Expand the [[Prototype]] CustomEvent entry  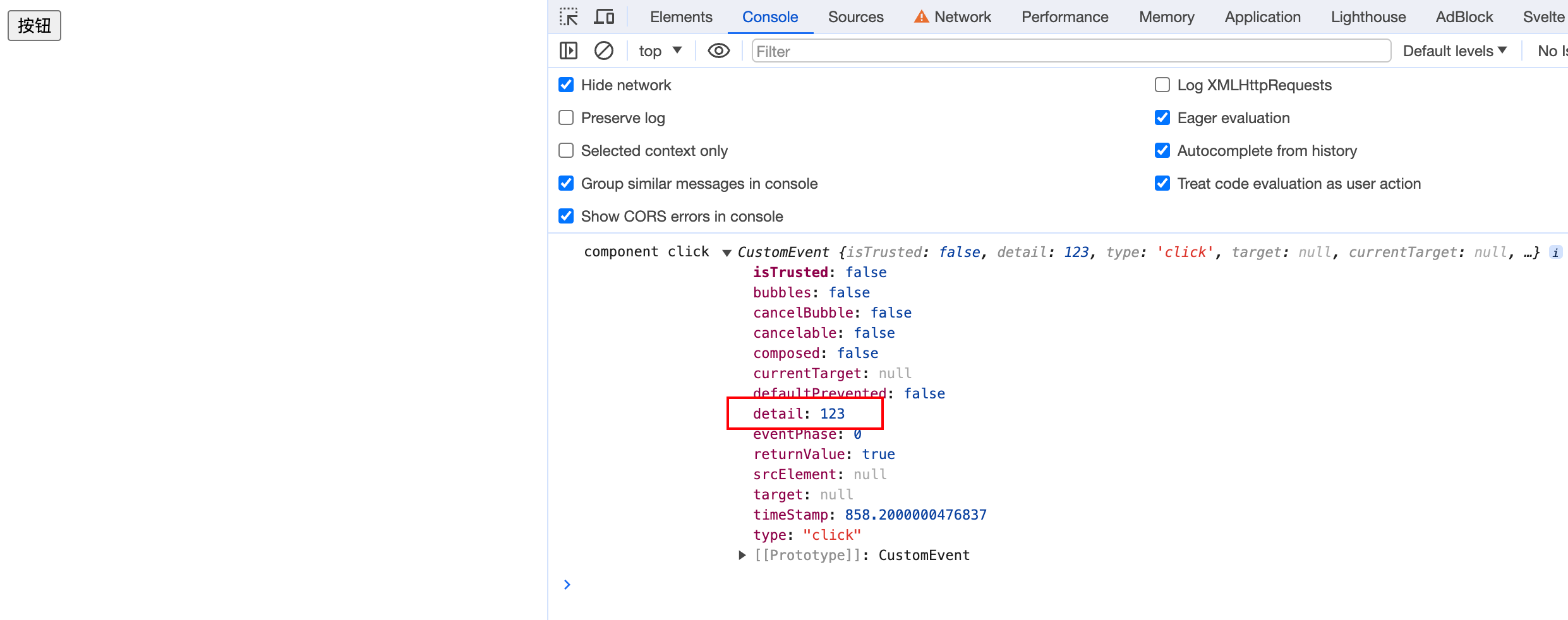point(742,555)
